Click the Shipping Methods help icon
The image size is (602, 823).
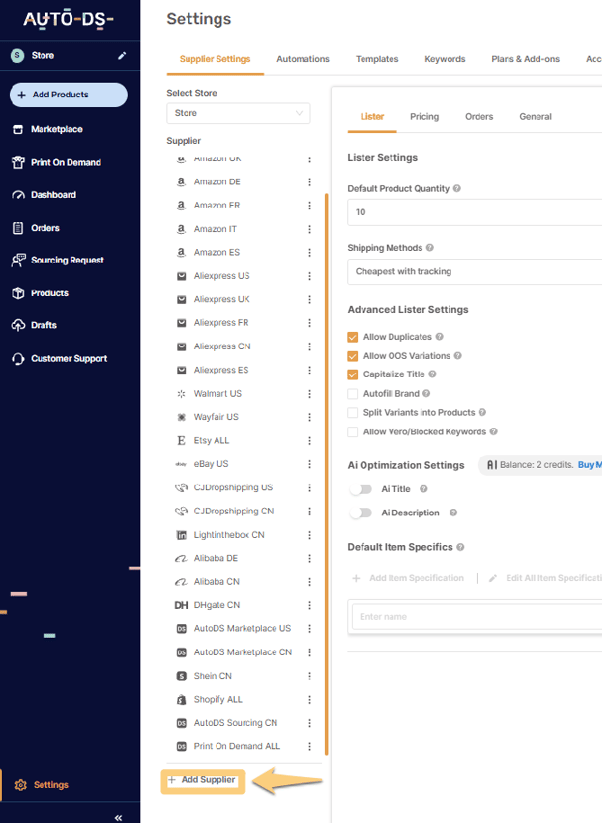(x=429, y=248)
